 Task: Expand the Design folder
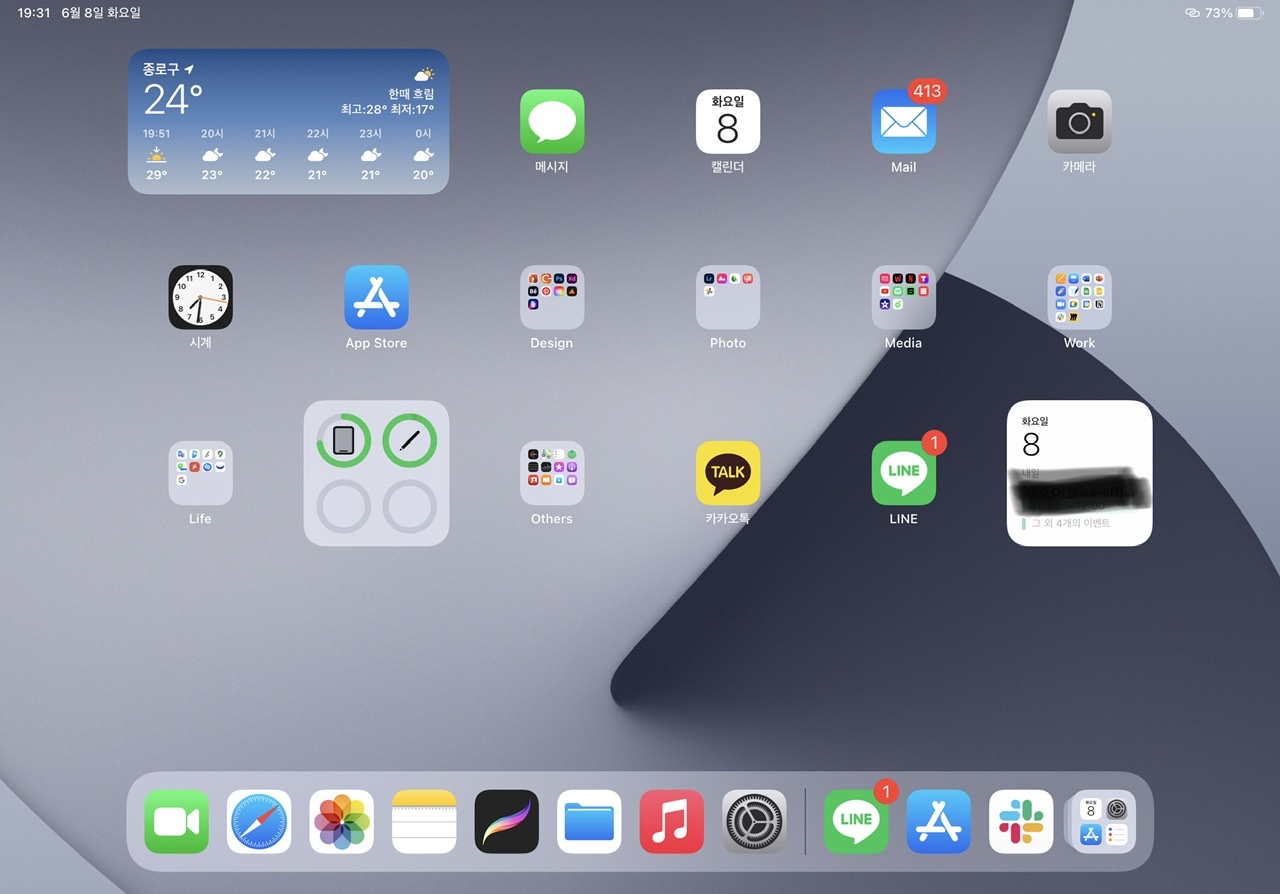click(551, 297)
